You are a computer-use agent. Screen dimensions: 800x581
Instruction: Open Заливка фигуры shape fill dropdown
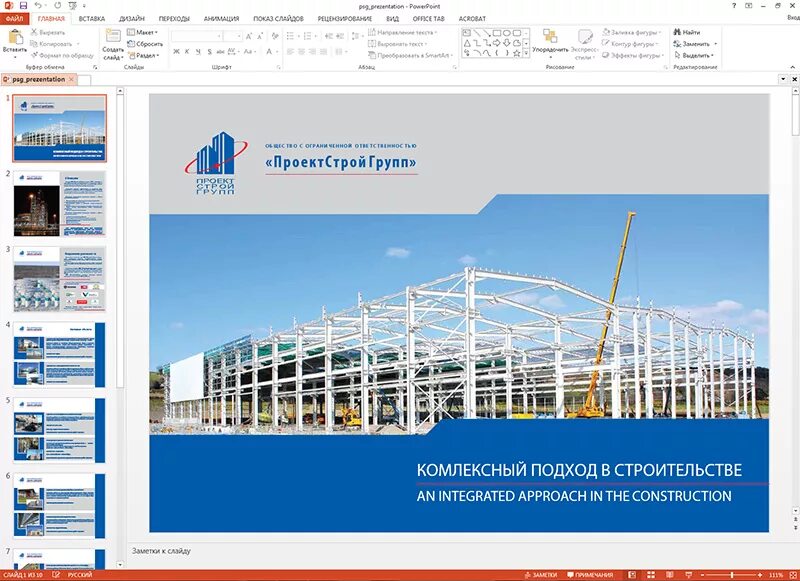(x=632, y=32)
